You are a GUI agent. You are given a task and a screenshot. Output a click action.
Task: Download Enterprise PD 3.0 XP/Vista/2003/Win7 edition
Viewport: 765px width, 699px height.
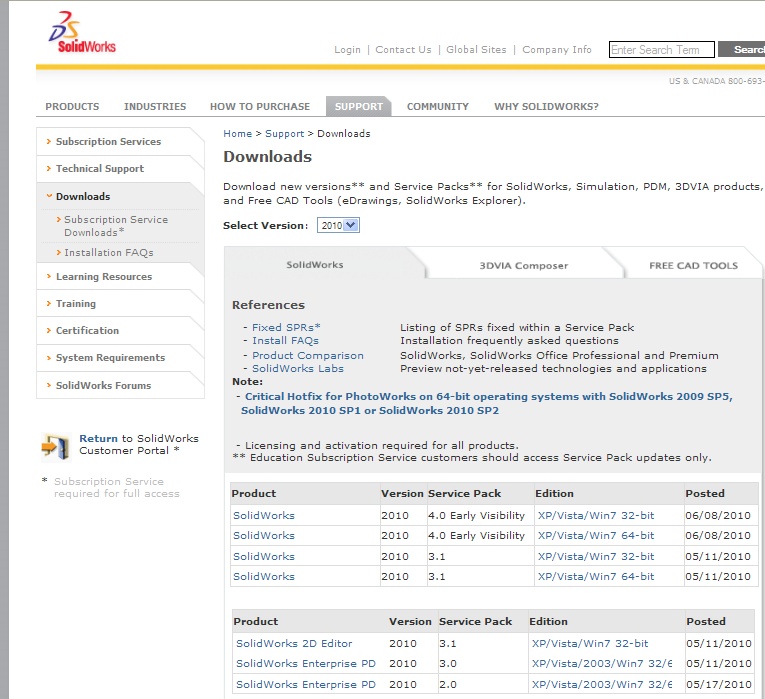tap(602, 663)
